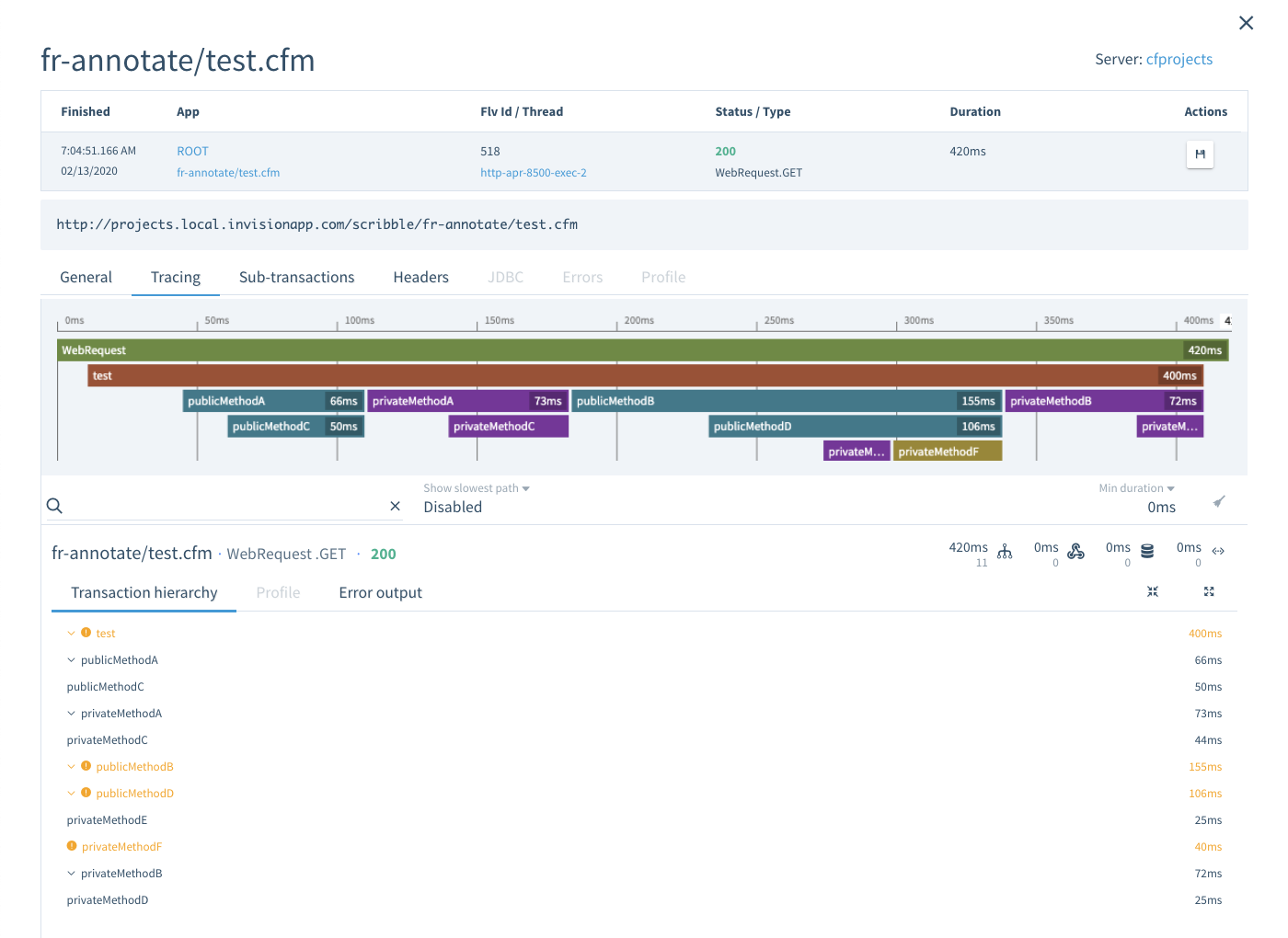Open the Min duration dropdown
The width and height of the screenshot is (1288, 938).
(x=1136, y=488)
